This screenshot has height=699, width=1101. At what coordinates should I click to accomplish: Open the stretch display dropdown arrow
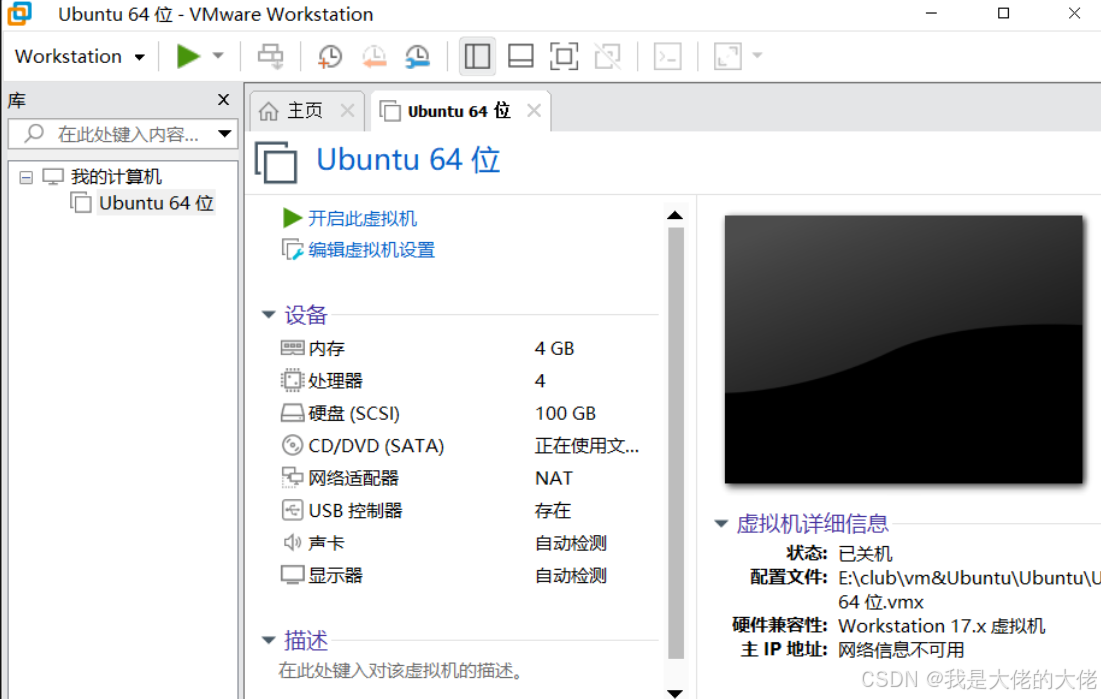[x=757, y=55]
